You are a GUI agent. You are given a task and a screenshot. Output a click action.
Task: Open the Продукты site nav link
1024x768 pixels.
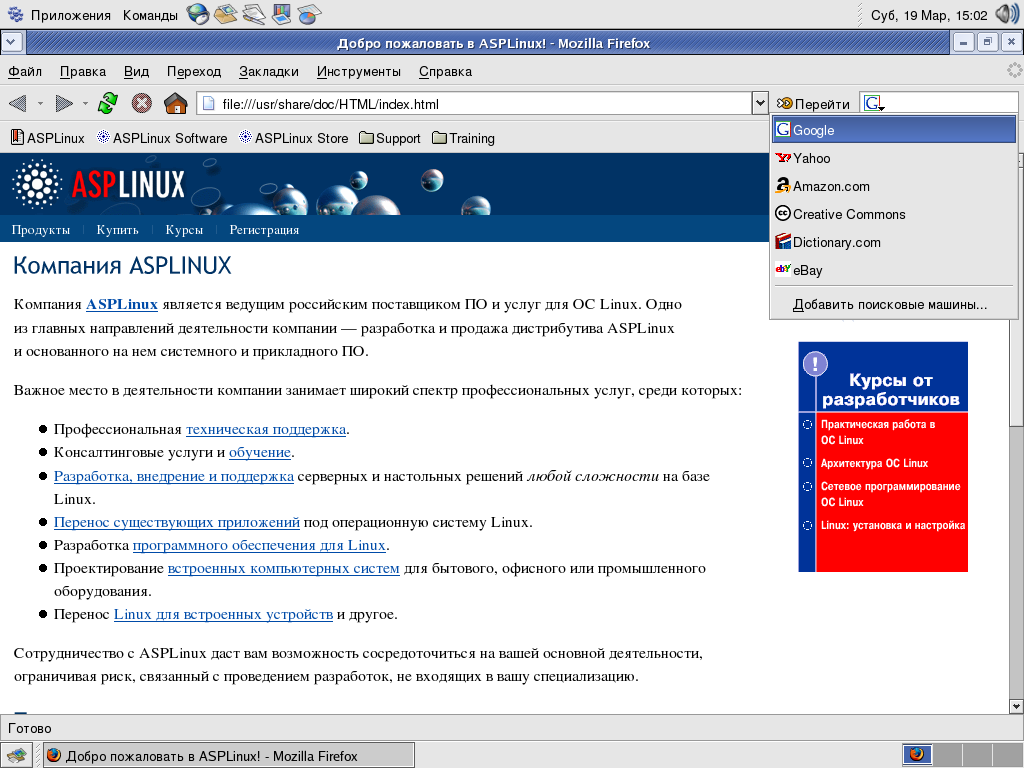(40, 230)
